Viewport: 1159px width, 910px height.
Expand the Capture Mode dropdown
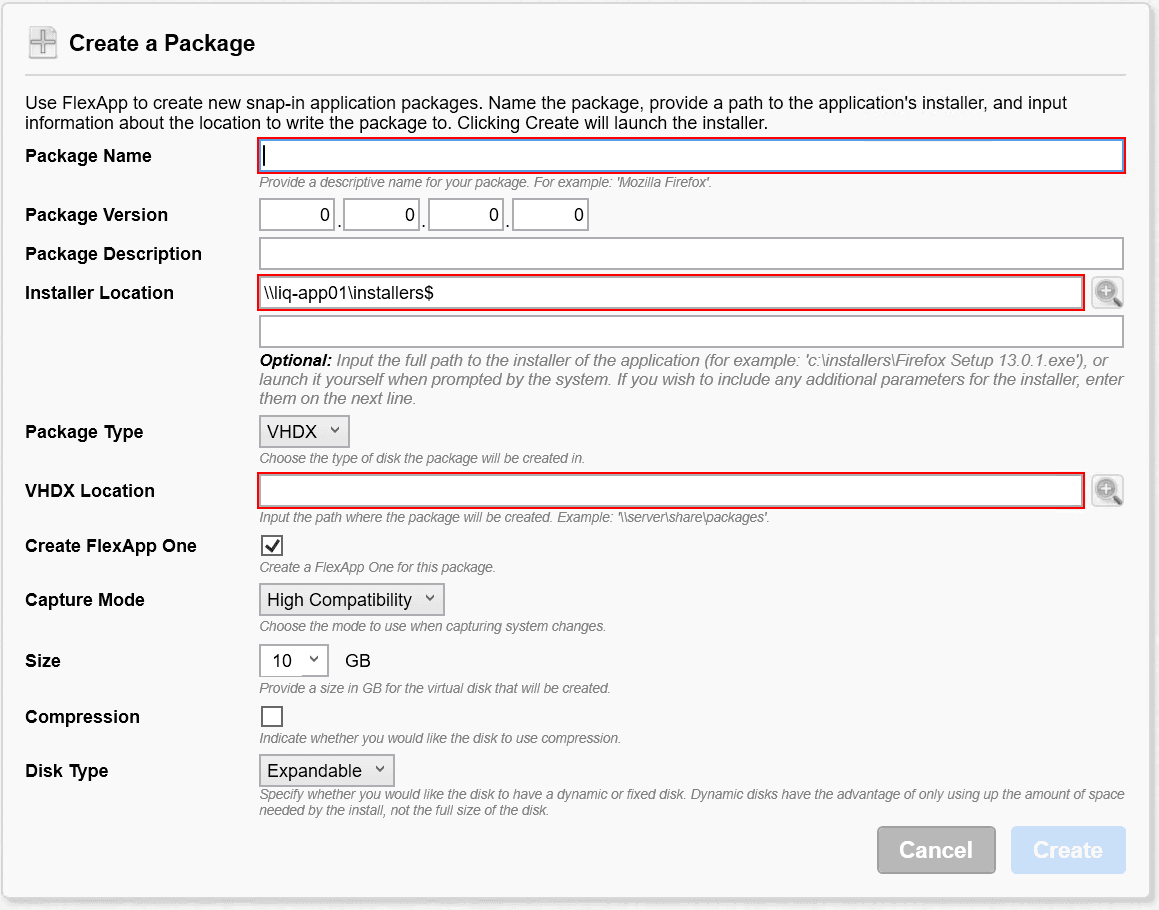point(351,600)
